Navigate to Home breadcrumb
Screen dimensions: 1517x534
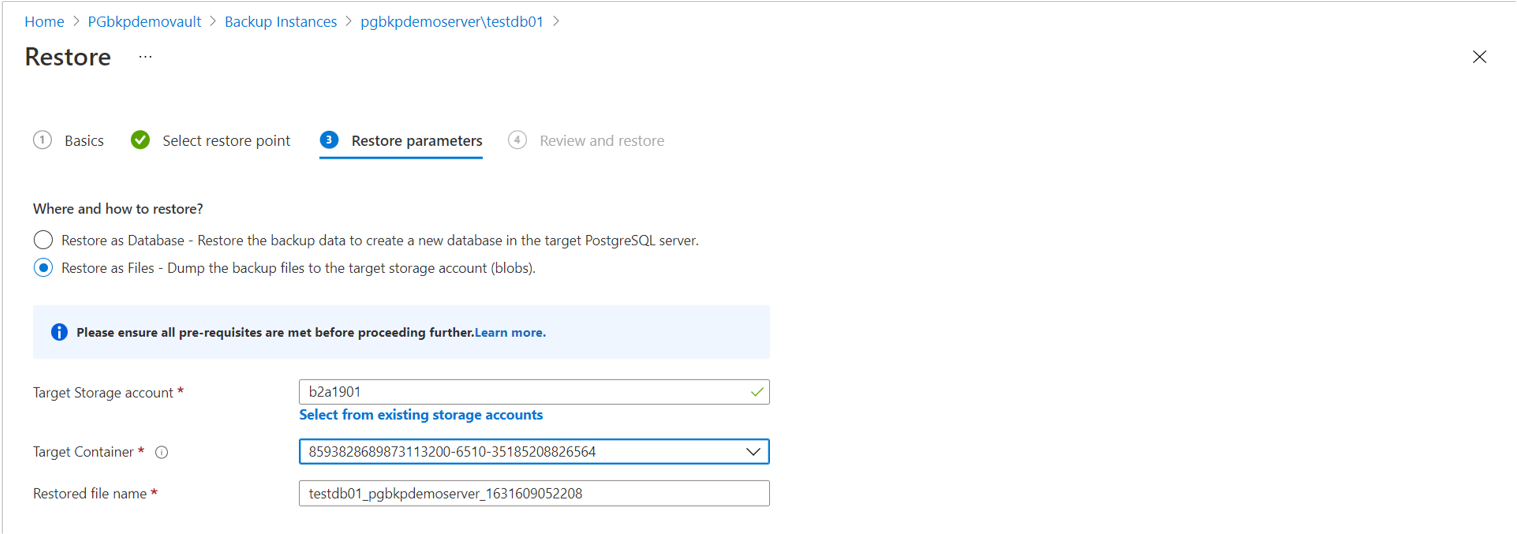(x=44, y=21)
